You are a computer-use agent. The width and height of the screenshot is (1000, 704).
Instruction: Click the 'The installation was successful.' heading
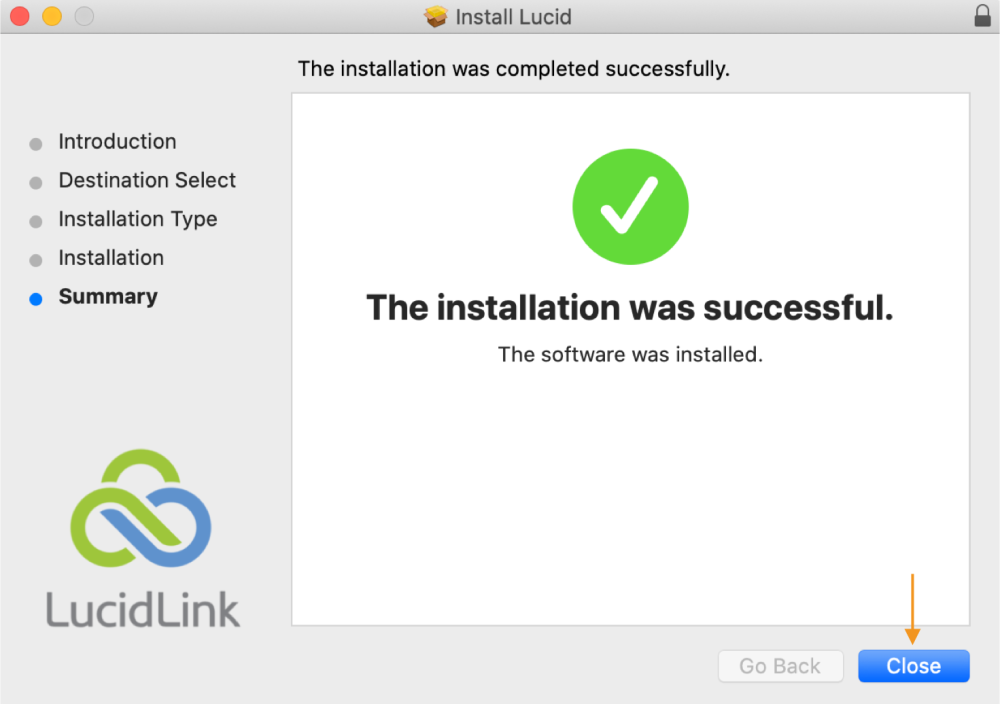pos(630,307)
